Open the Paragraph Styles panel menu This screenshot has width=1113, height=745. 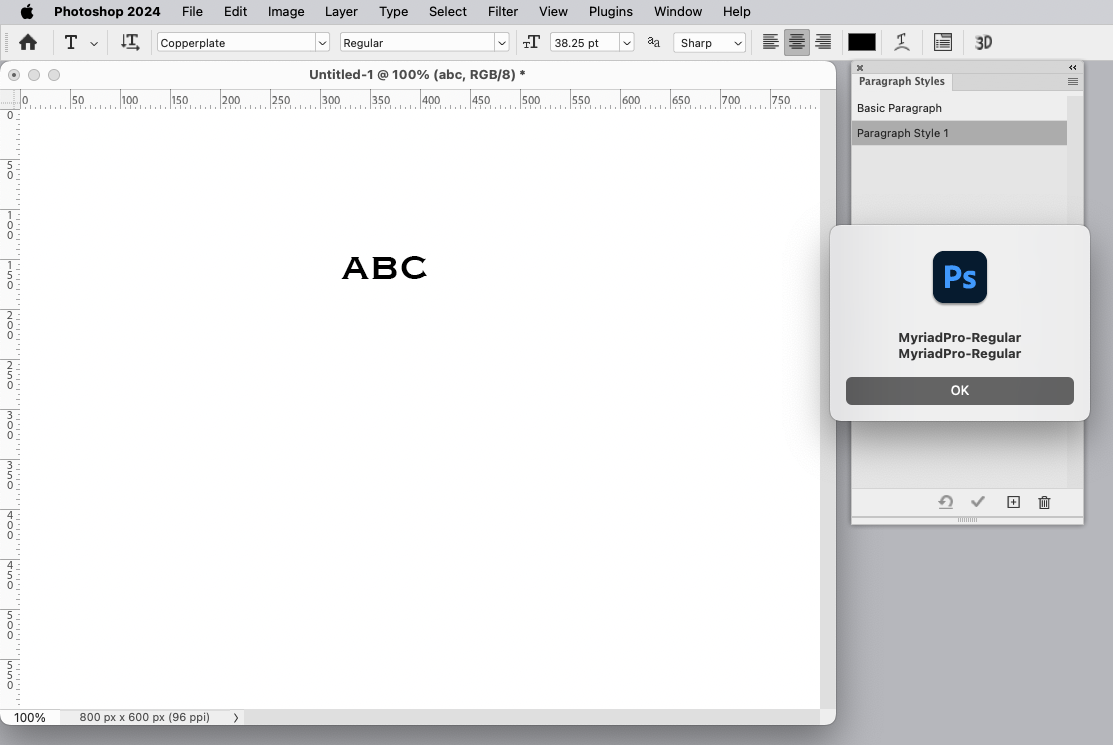pyautogui.click(x=1073, y=82)
